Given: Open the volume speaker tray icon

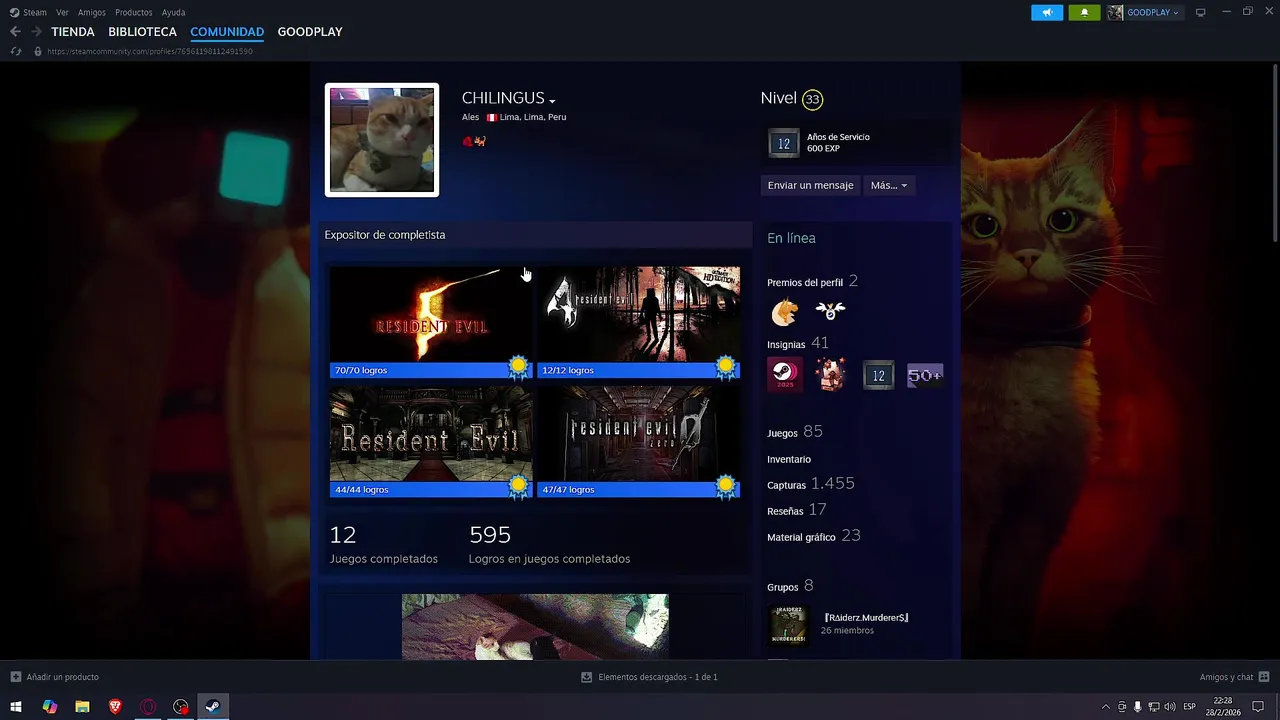Looking at the screenshot, I should click(1170, 707).
